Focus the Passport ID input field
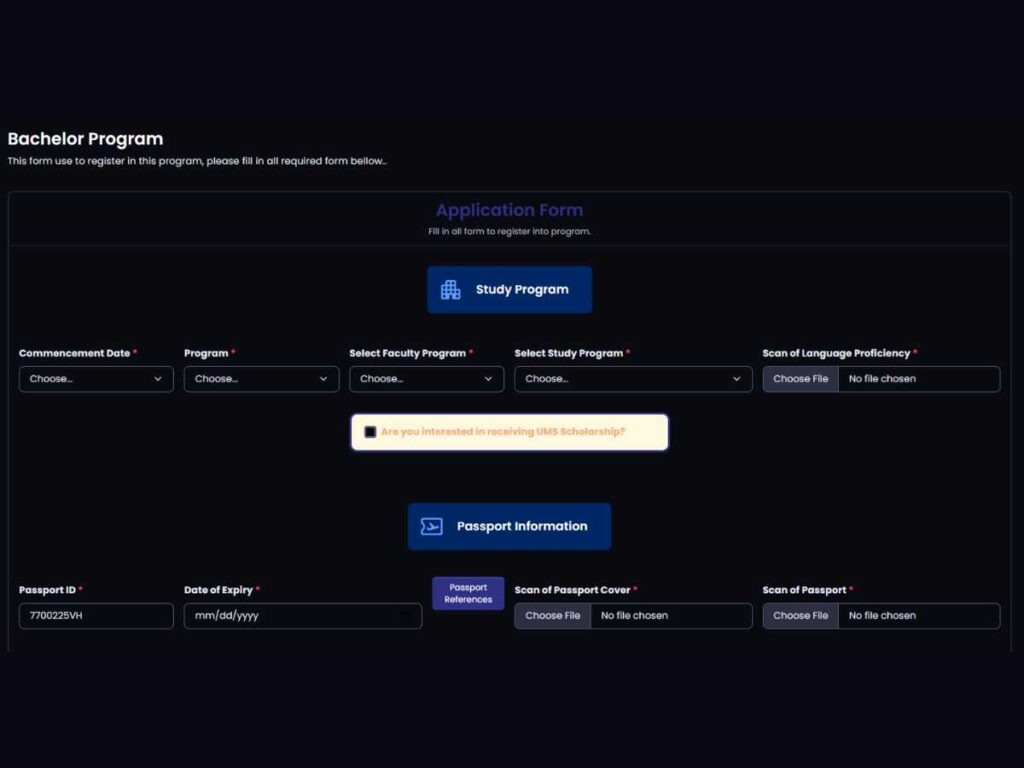The image size is (1024, 768). 96,616
